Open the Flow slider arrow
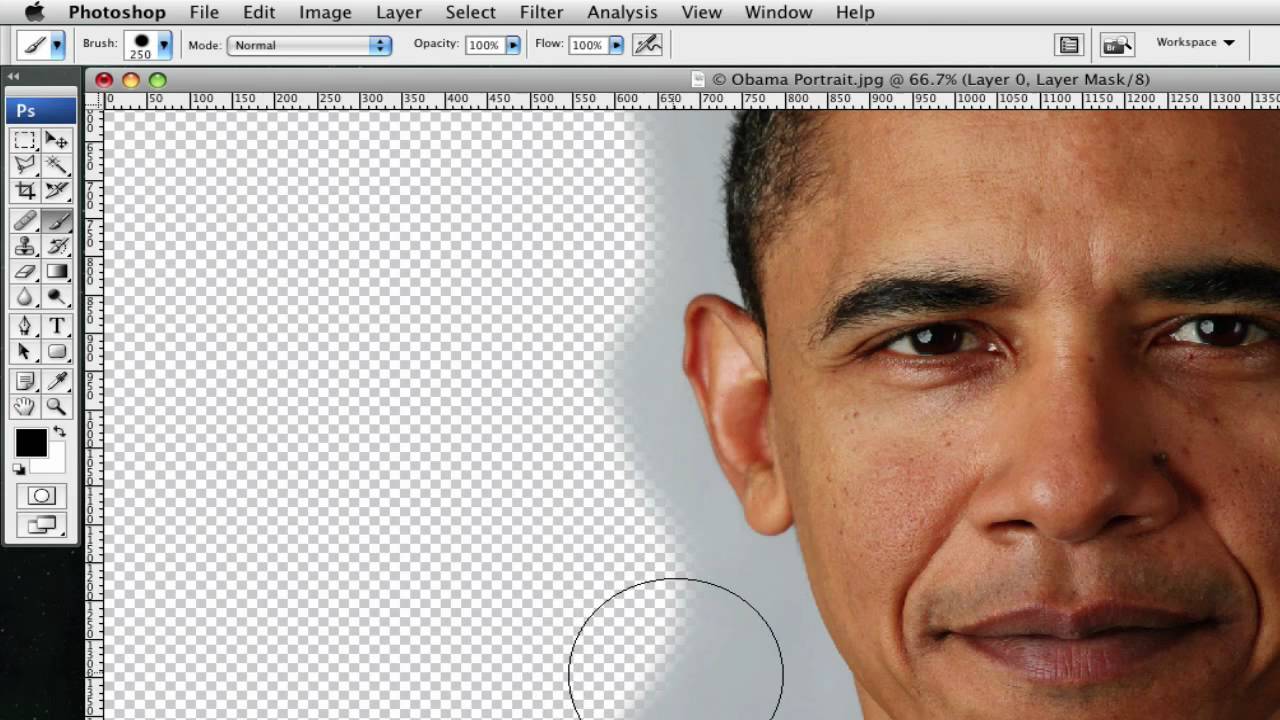Image resolution: width=1280 pixels, height=720 pixels. point(616,45)
